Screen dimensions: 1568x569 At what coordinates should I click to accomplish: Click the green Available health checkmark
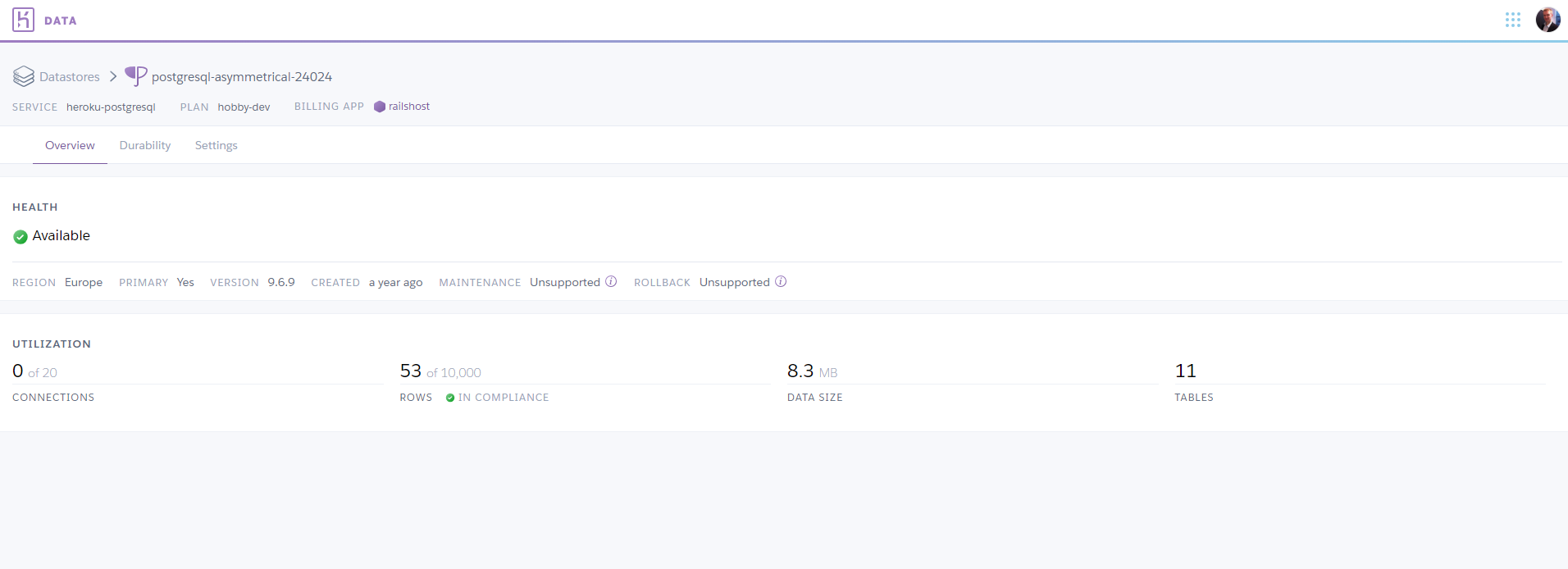[x=21, y=237]
